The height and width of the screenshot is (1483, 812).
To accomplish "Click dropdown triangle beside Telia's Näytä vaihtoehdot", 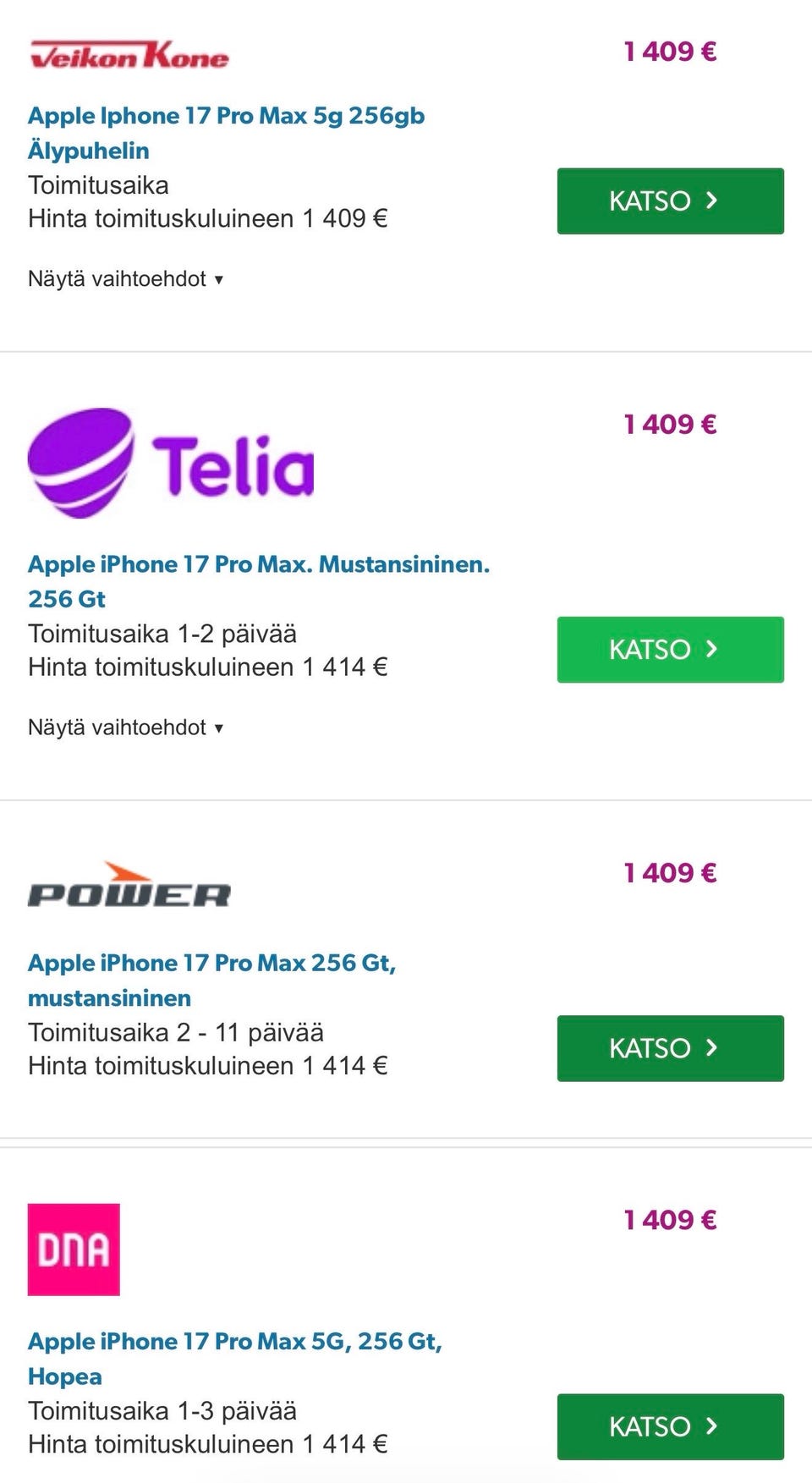I will coord(219,728).
